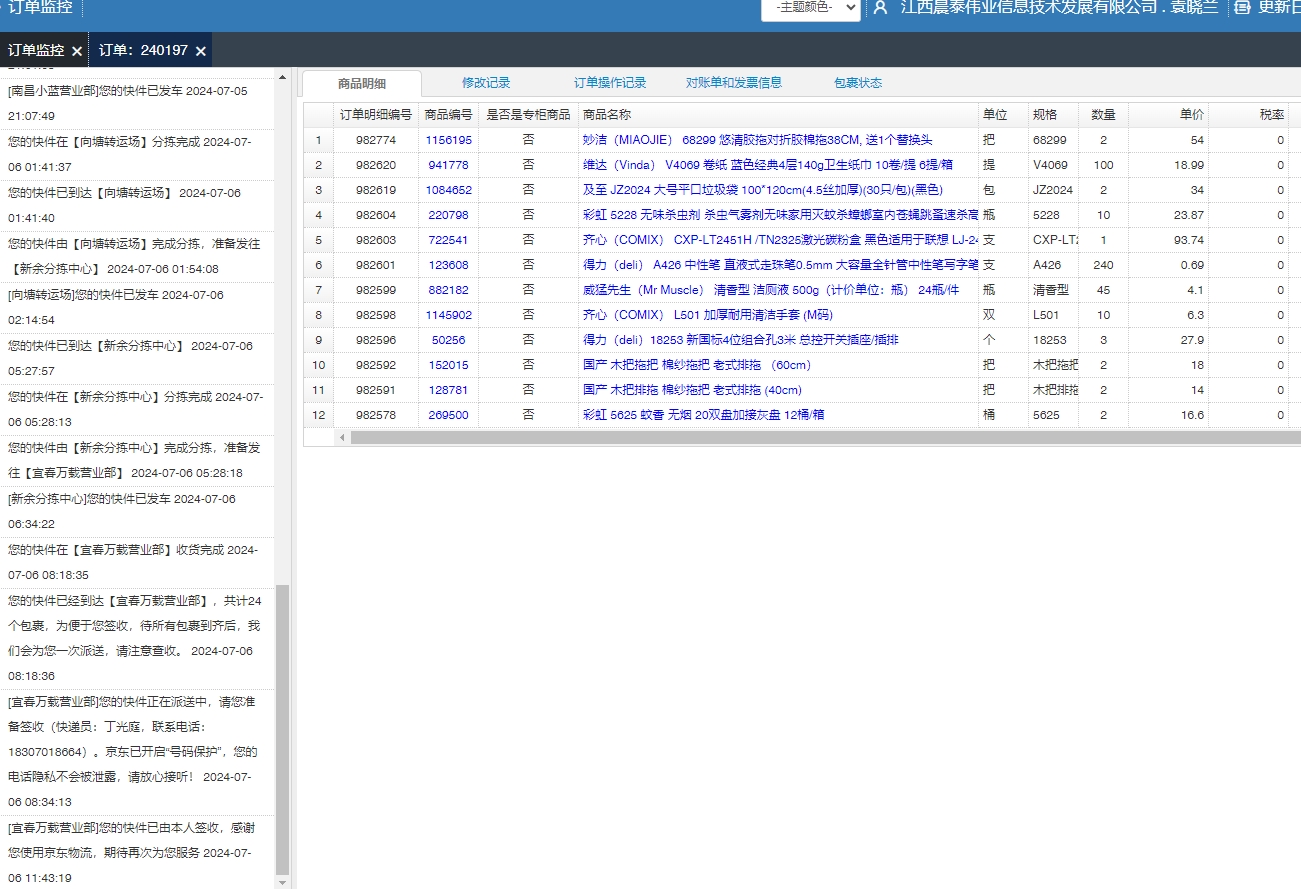Select row number 7 cell
The width and height of the screenshot is (1301, 889).
tap(318, 290)
